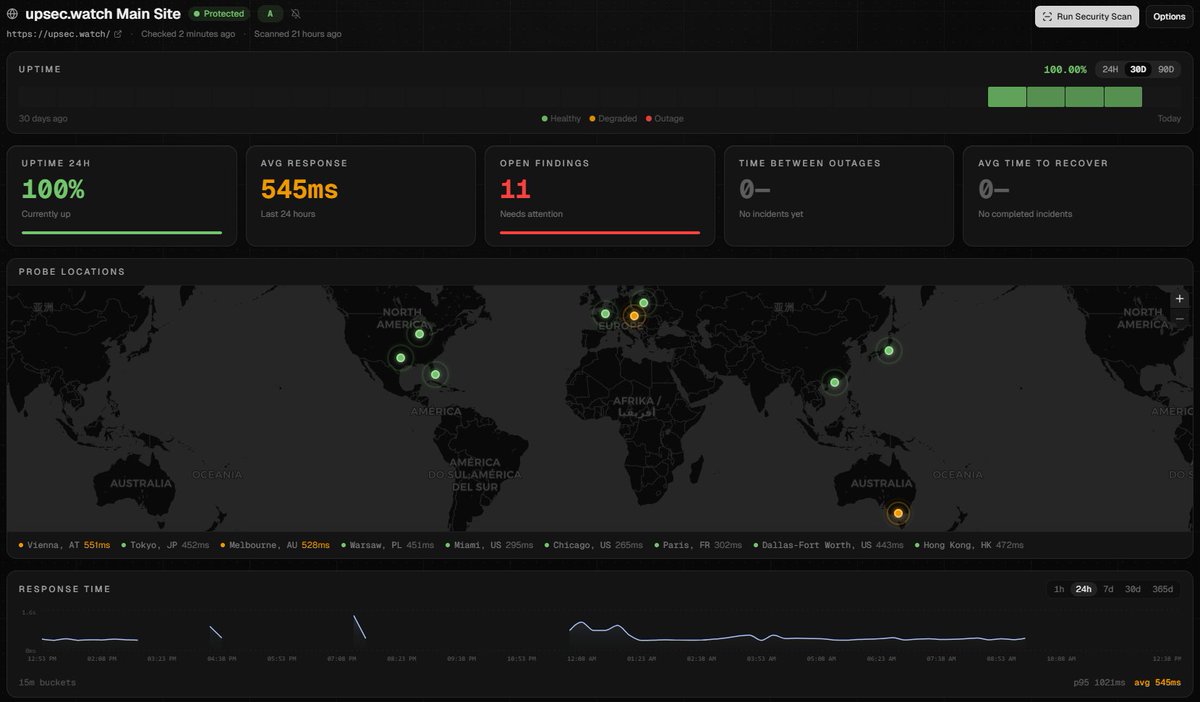The height and width of the screenshot is (702, 1200).
Task: Click the Vienna, AT 551ms list entry
Action: [x=64, y=545]
